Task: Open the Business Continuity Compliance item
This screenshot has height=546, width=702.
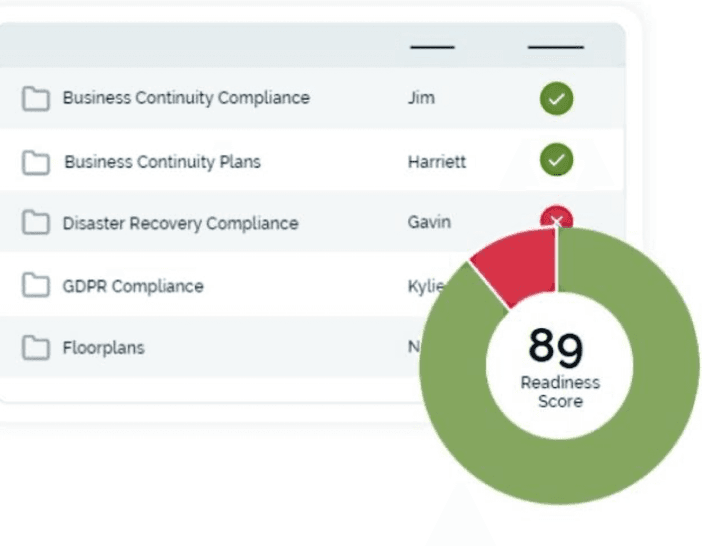Action: tap(186, 98)
